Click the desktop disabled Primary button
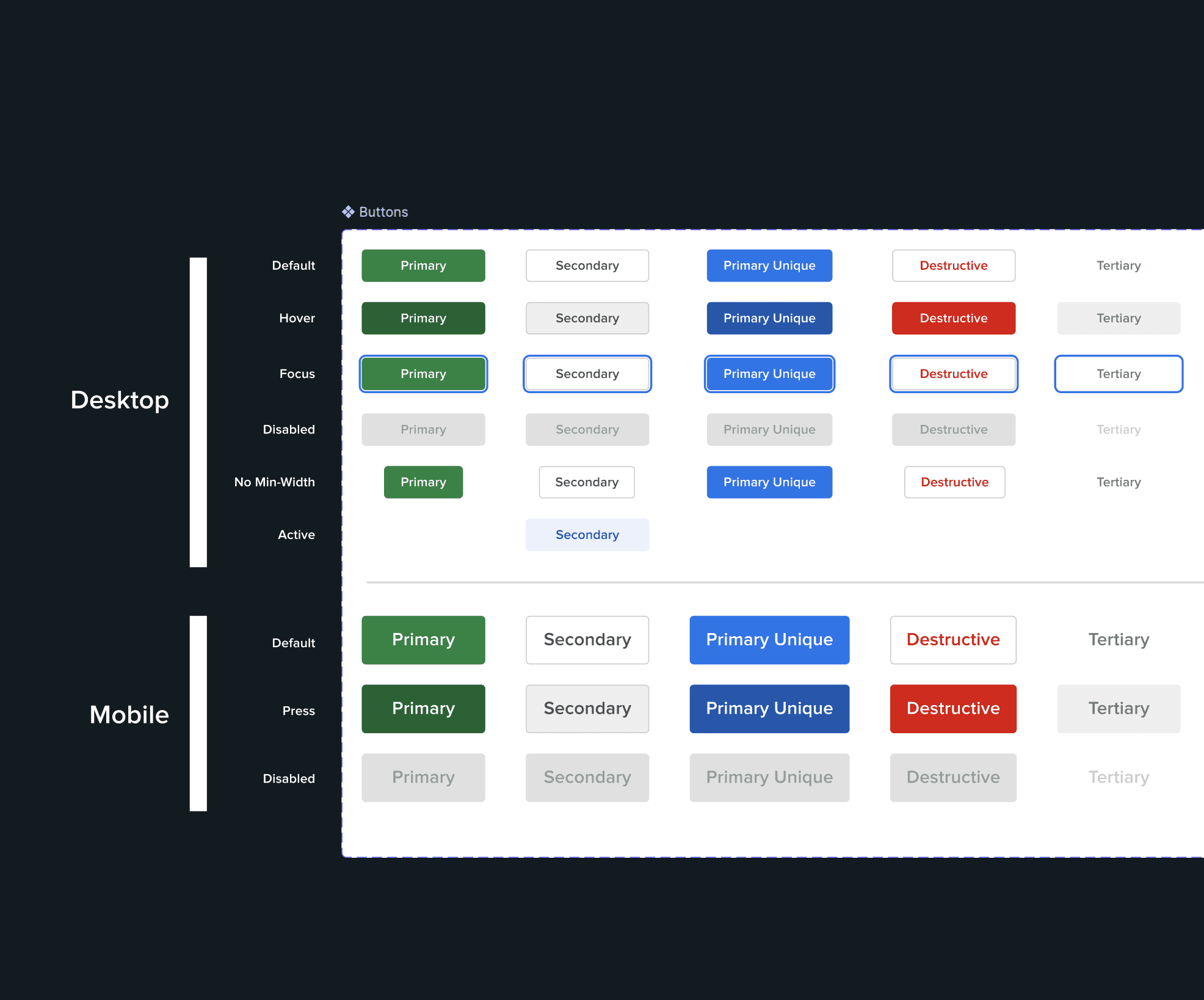1204x1000 pixels. click(423, 430)
